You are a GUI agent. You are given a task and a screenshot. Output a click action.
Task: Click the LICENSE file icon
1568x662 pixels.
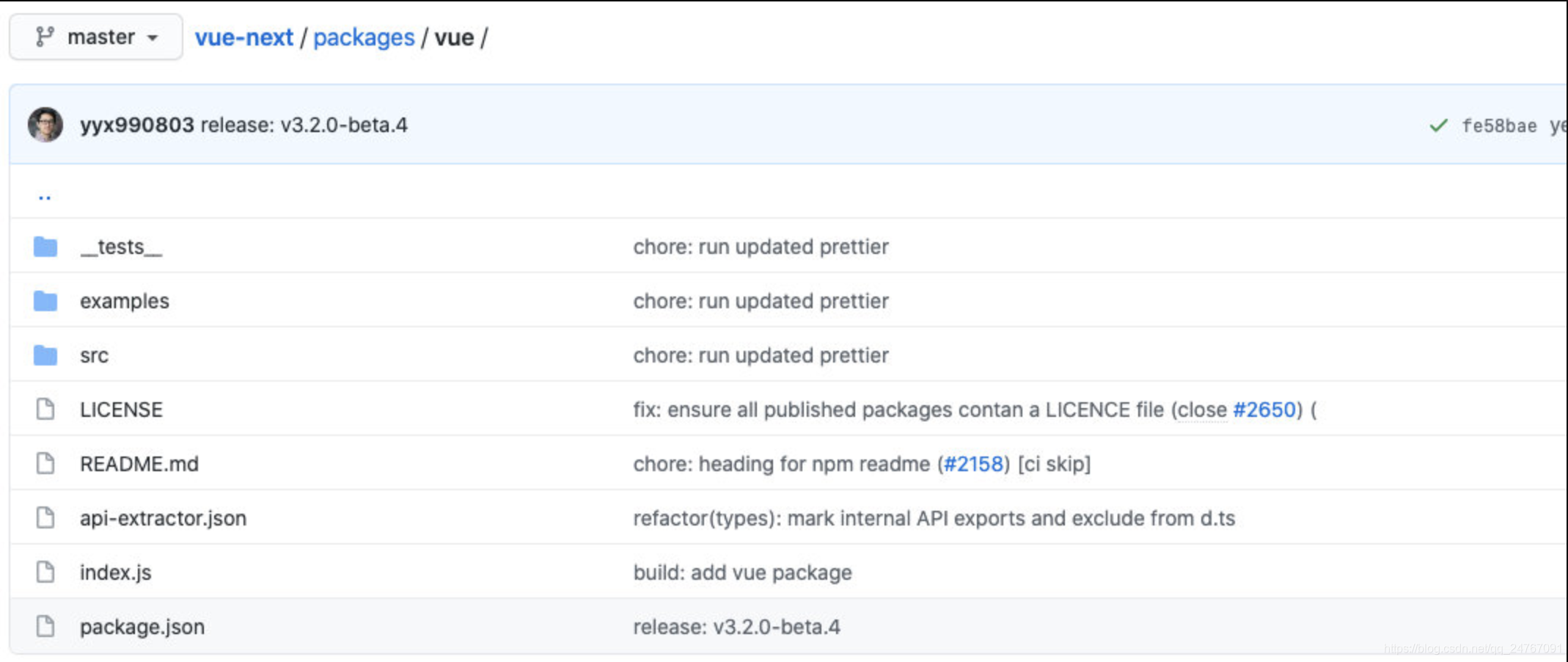45,409
